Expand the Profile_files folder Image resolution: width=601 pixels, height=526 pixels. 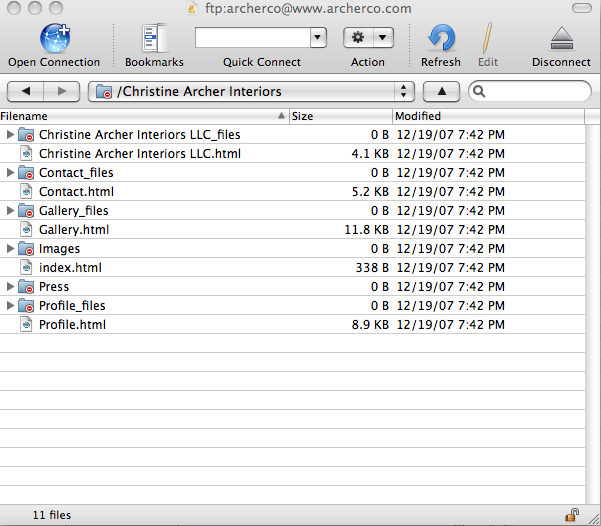[10, 306]
